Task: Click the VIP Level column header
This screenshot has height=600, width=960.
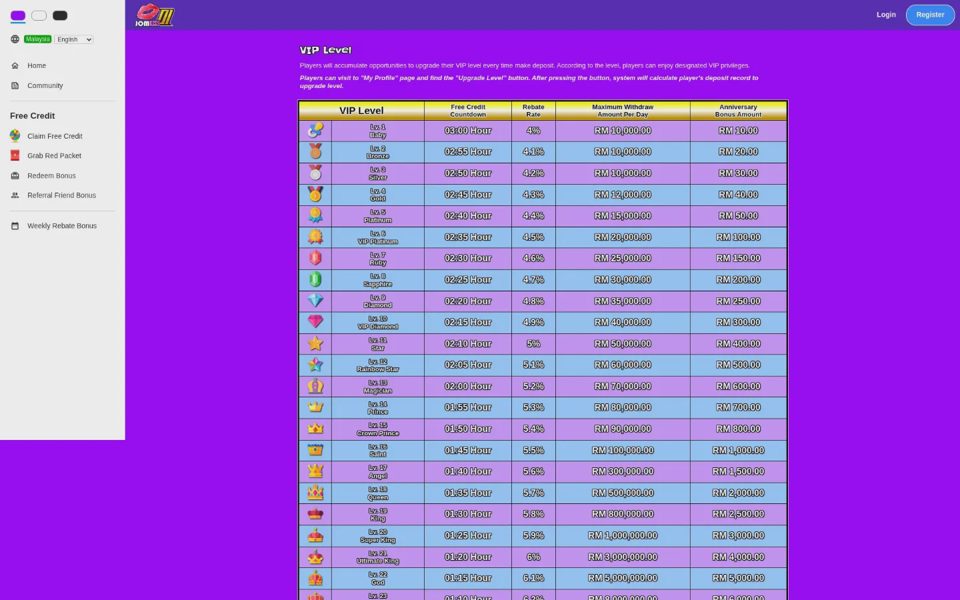Action: click(361, 110)
